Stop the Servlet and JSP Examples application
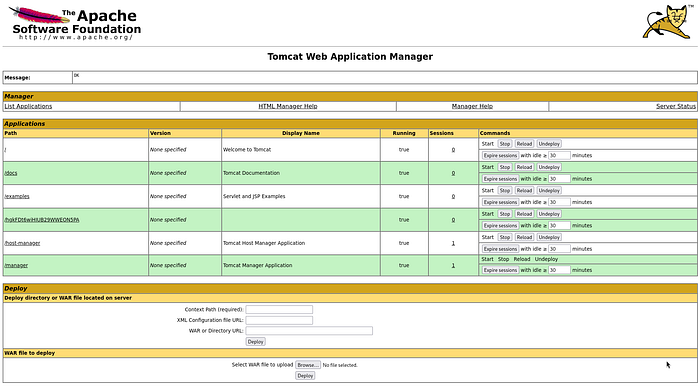Screen dimensions: 700x386 coord(504,191)
